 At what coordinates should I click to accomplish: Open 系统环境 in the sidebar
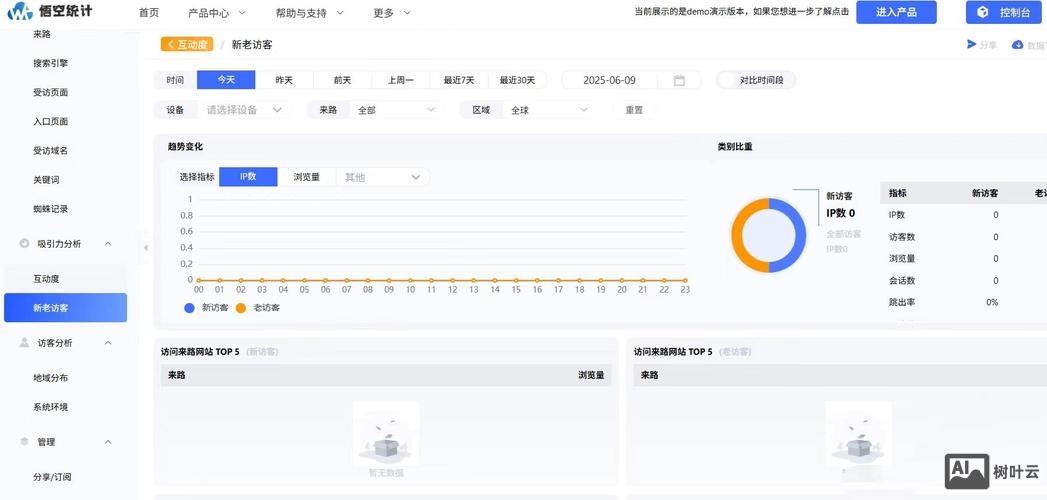point(51,407)
